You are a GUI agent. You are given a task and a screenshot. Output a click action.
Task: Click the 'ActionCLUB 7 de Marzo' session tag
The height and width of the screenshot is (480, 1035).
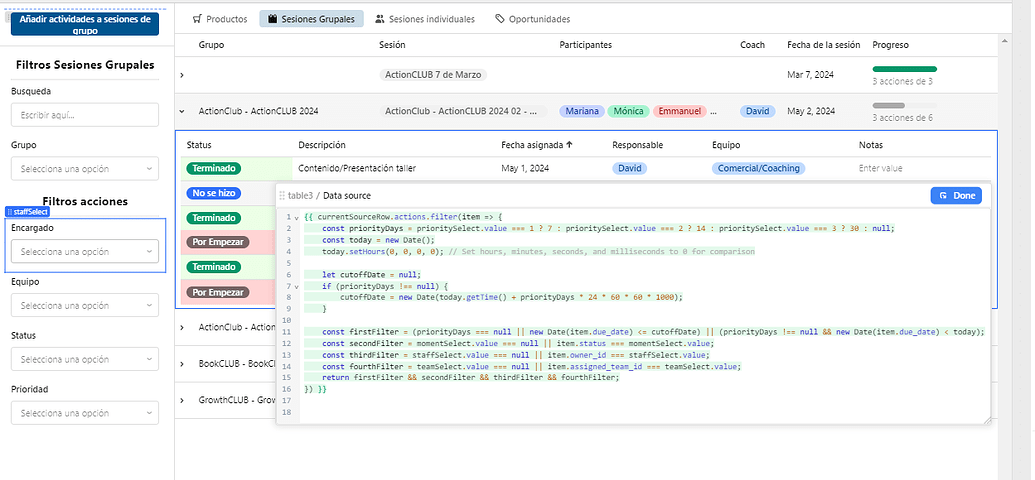433,75
